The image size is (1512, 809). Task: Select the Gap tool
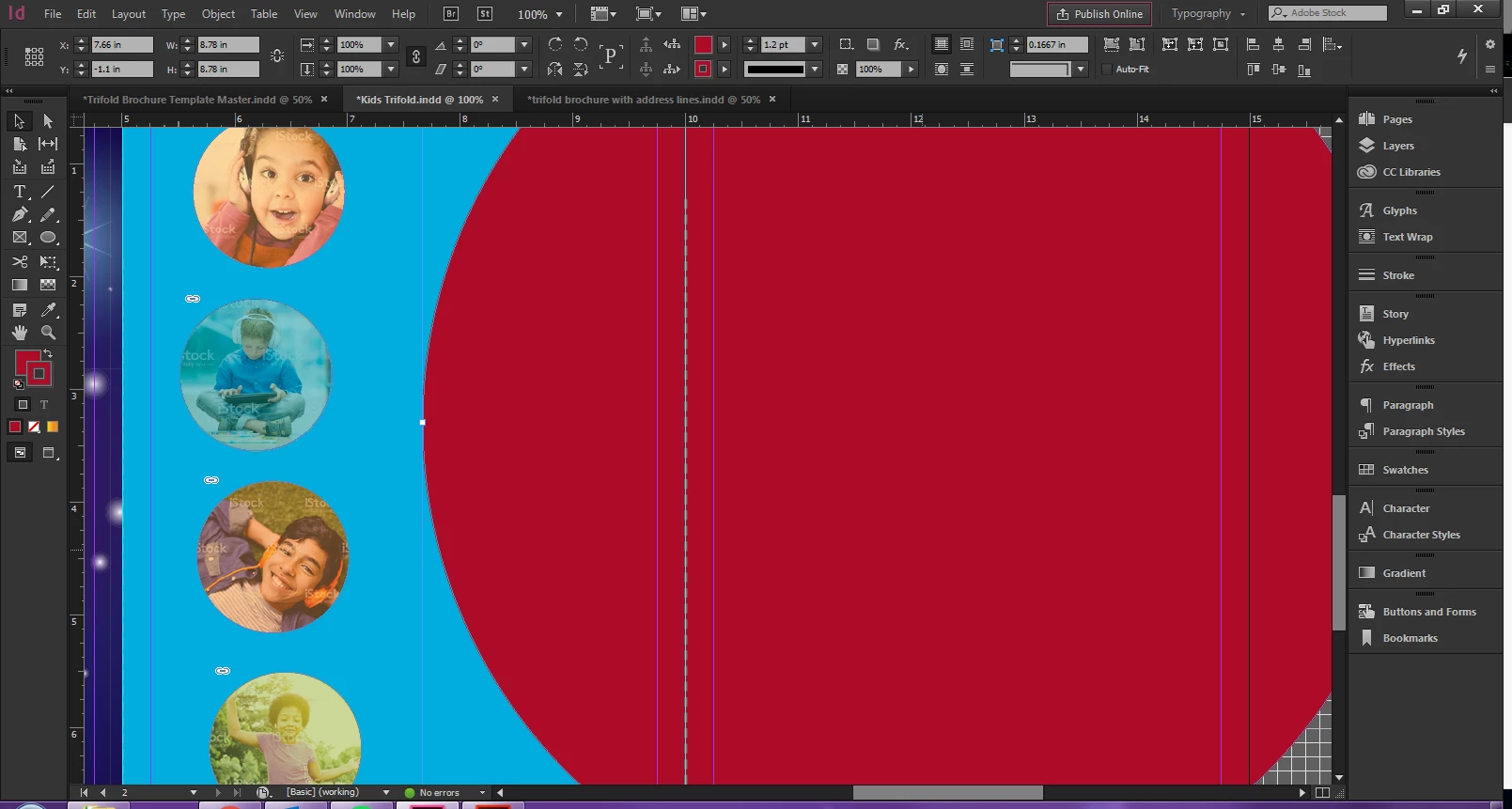pyautogui.click(x=48, y=144)
